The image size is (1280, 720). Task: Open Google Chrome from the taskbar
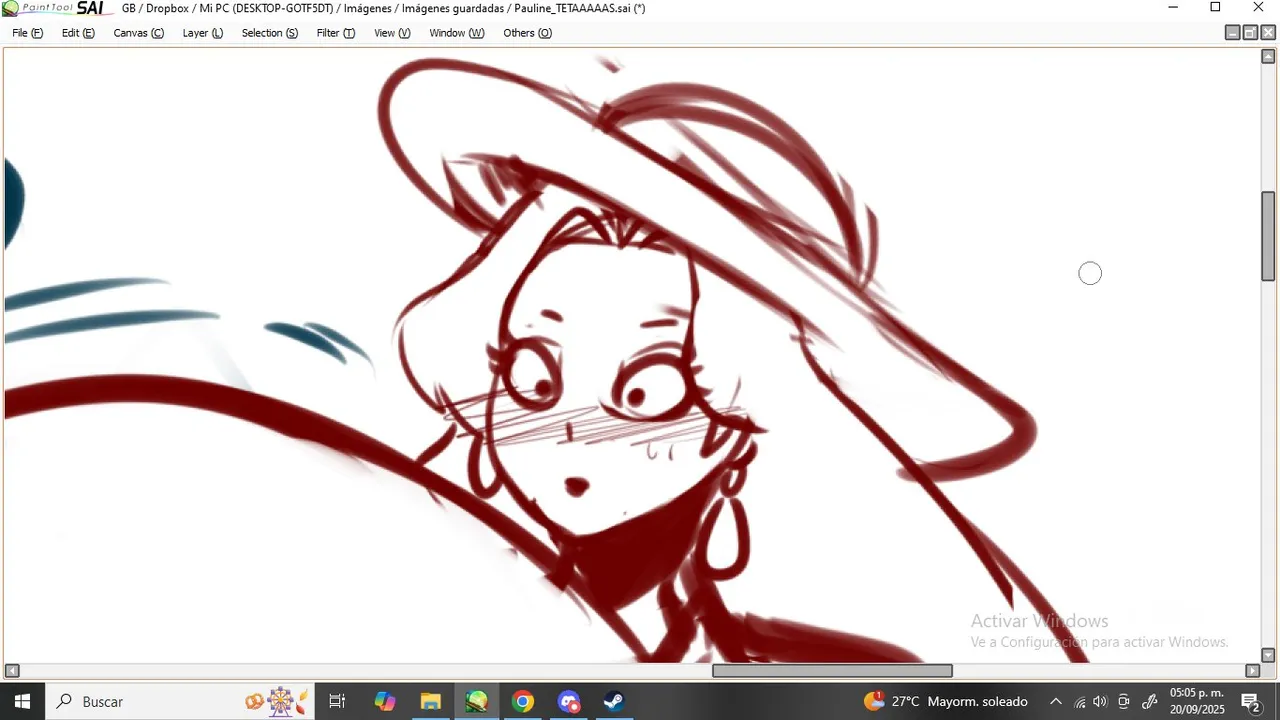tap(523, 702)
